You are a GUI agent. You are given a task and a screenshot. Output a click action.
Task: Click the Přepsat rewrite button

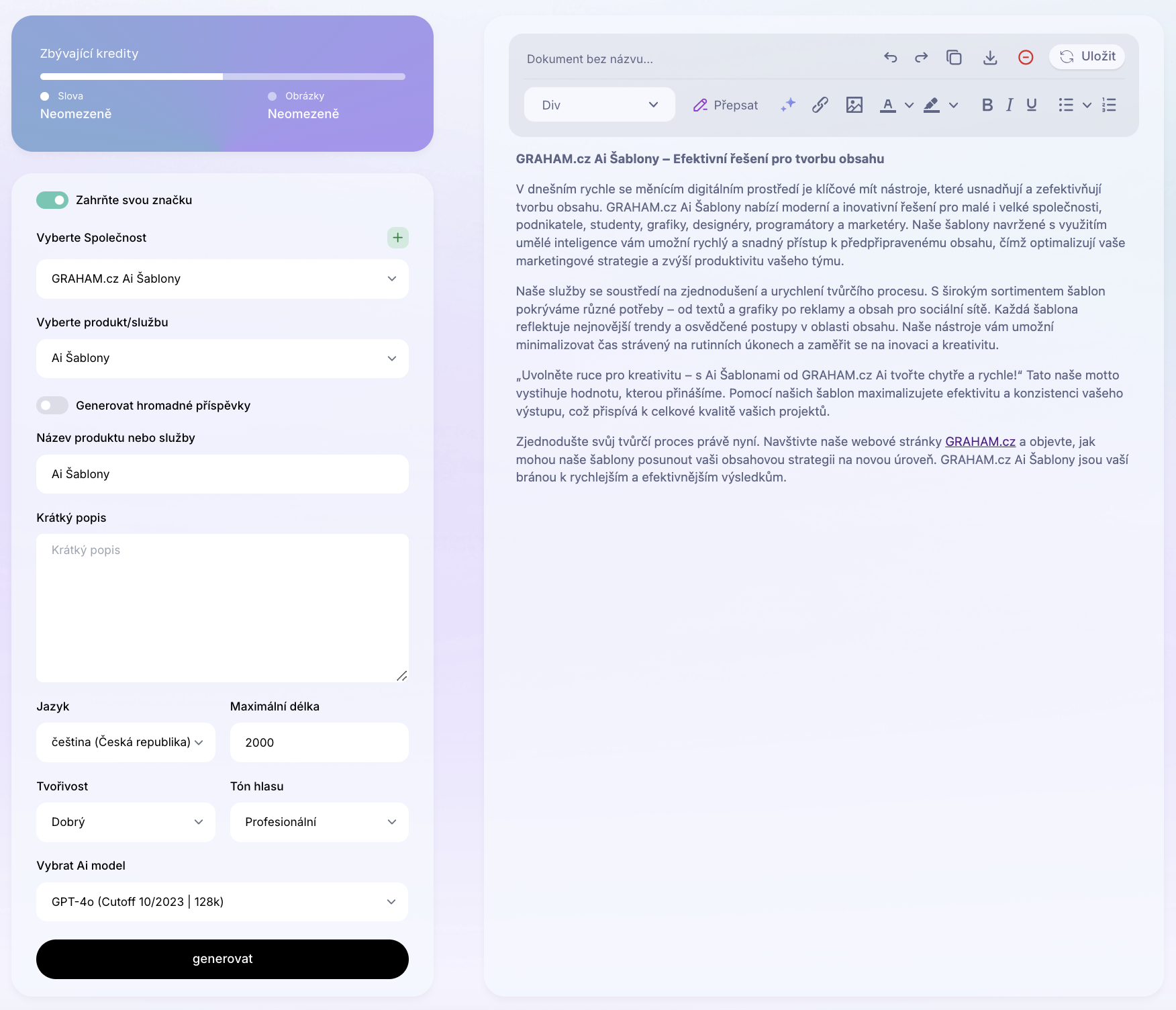(x=726, y=105)
